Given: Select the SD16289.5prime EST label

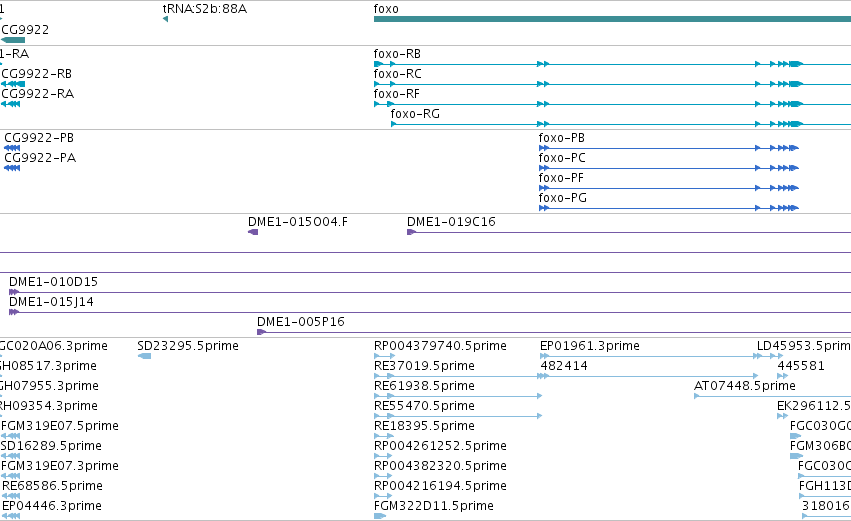Looking at the screenshot, I should (x=51, y=446).
